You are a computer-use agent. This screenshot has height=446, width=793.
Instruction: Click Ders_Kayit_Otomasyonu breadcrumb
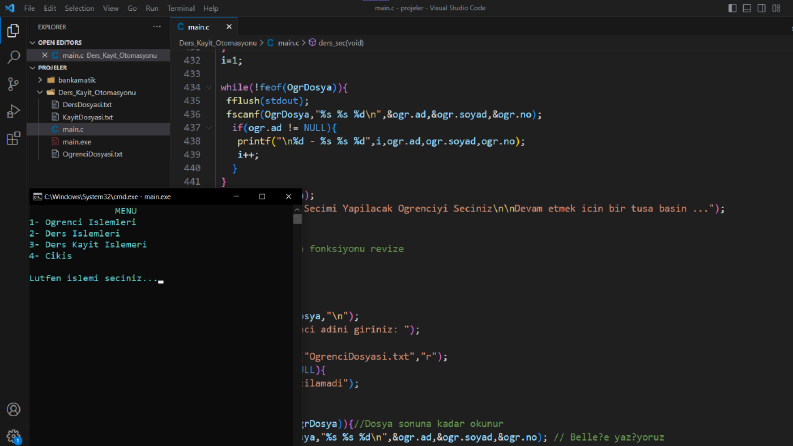[217, 43]
